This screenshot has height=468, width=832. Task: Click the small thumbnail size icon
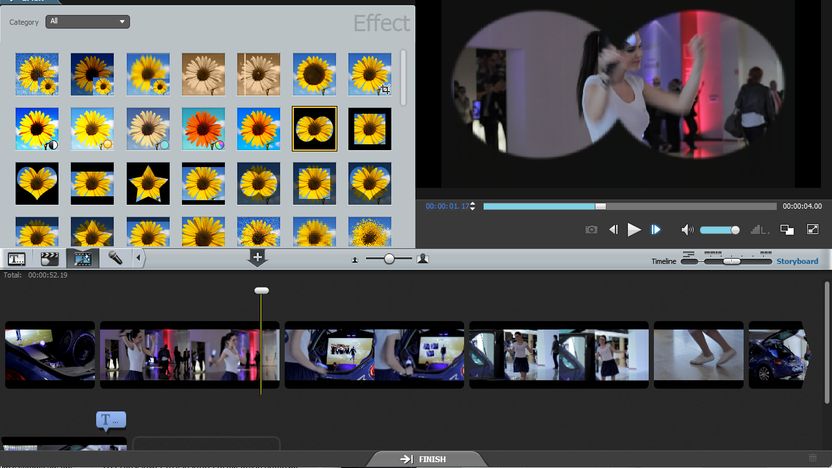click(354, 259)
